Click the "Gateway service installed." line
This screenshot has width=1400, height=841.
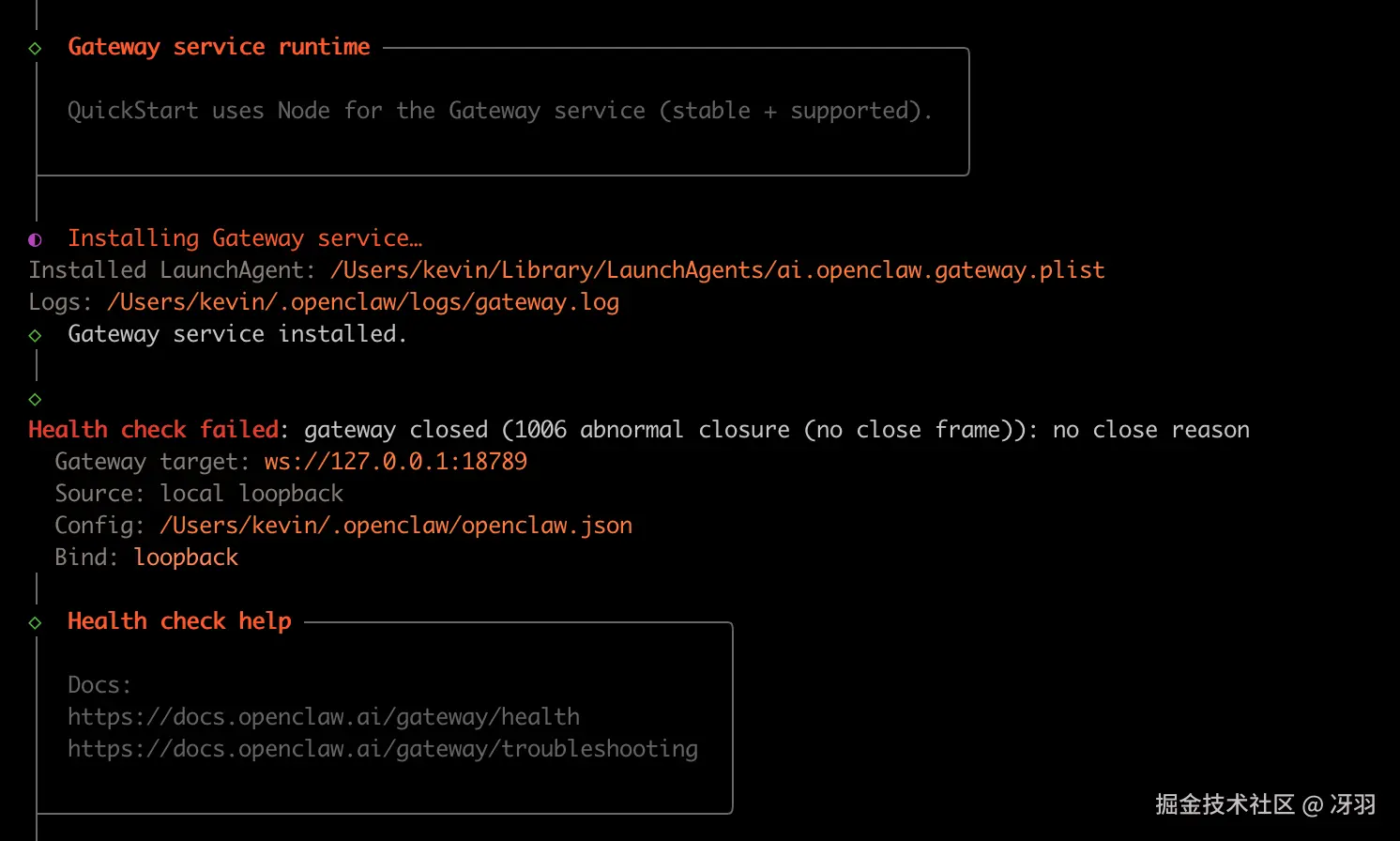point(237,334)
